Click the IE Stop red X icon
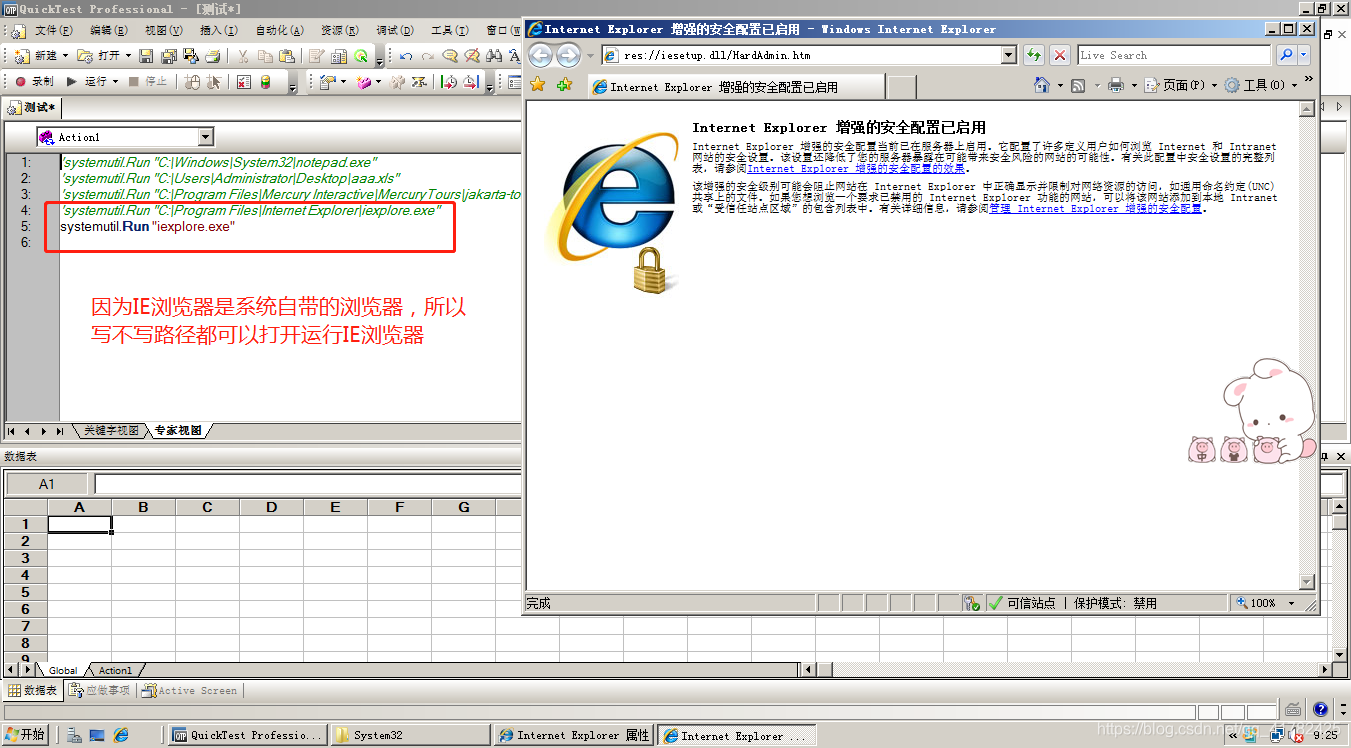This screenshot has height=748, width=1351. pyautogui.click(x=1060, y=56)
